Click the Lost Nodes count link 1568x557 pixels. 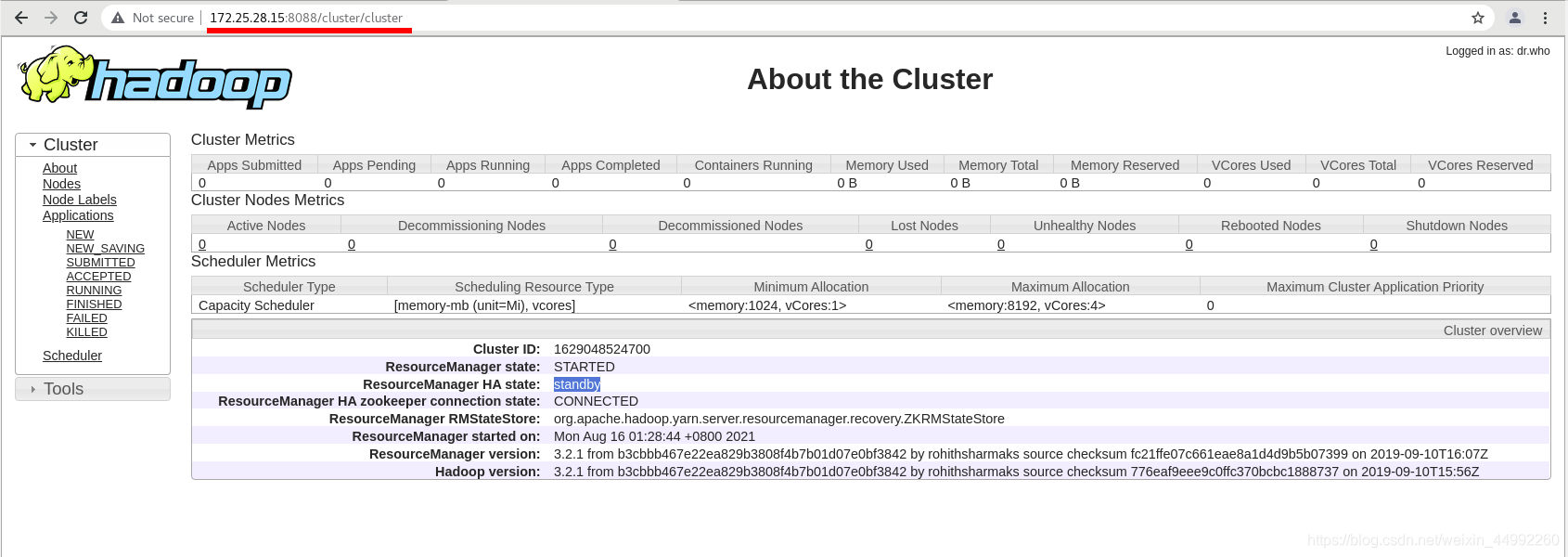pyautogui.click(x=868, y=244)
